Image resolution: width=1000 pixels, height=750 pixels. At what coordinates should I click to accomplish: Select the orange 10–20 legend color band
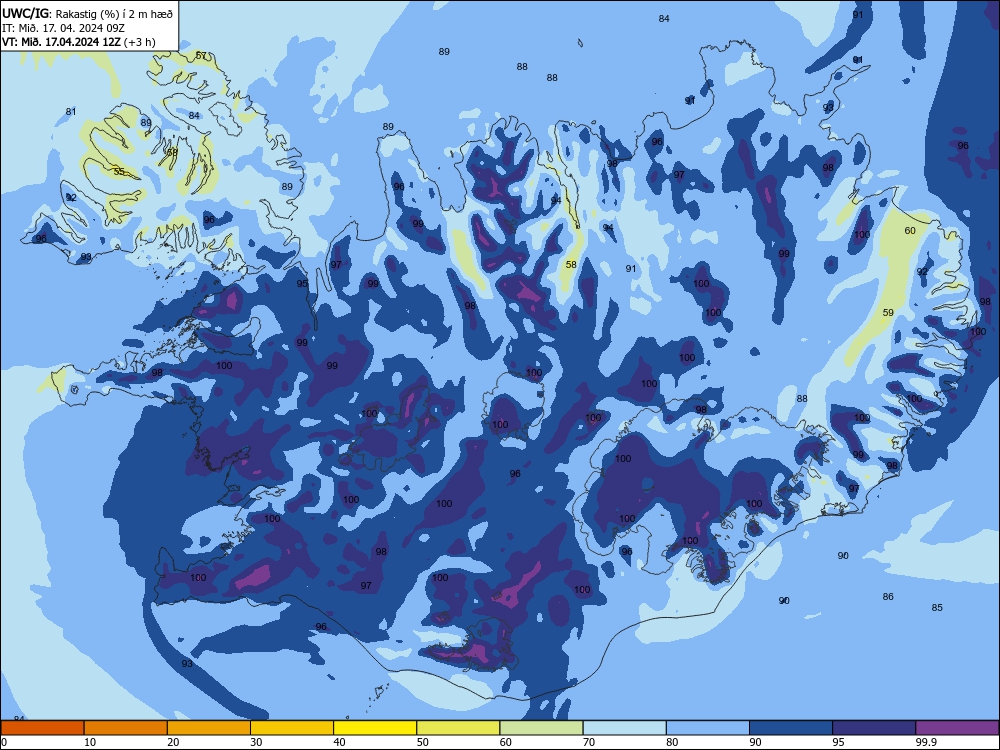126,728
